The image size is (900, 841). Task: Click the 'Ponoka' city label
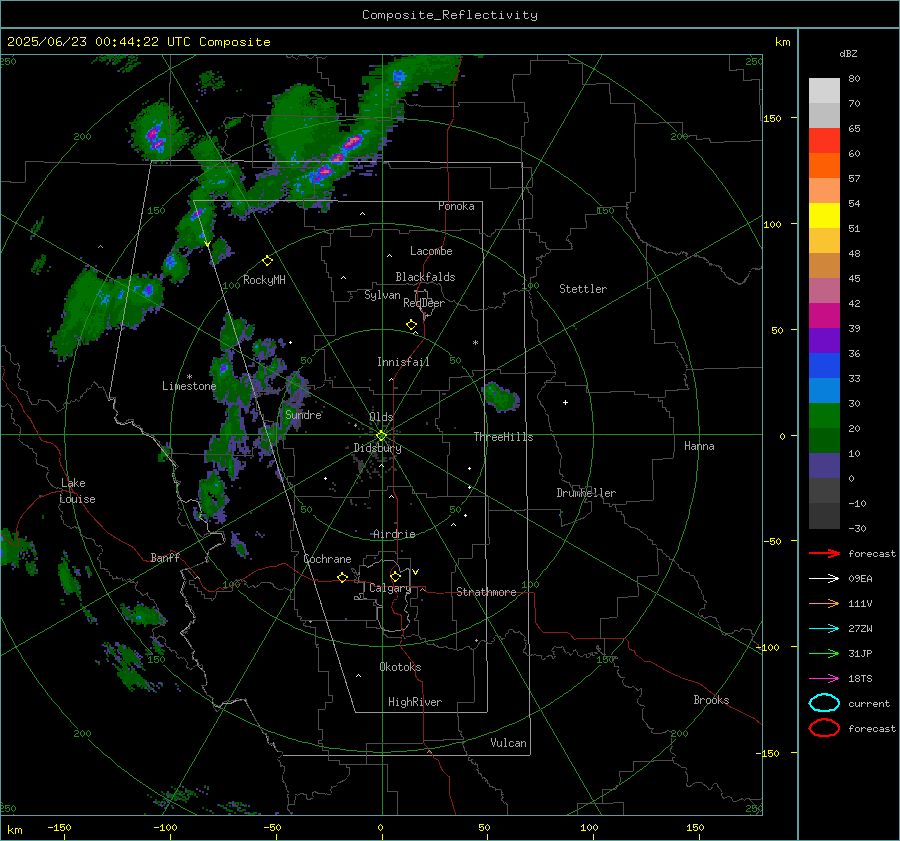tap(456, 206)
